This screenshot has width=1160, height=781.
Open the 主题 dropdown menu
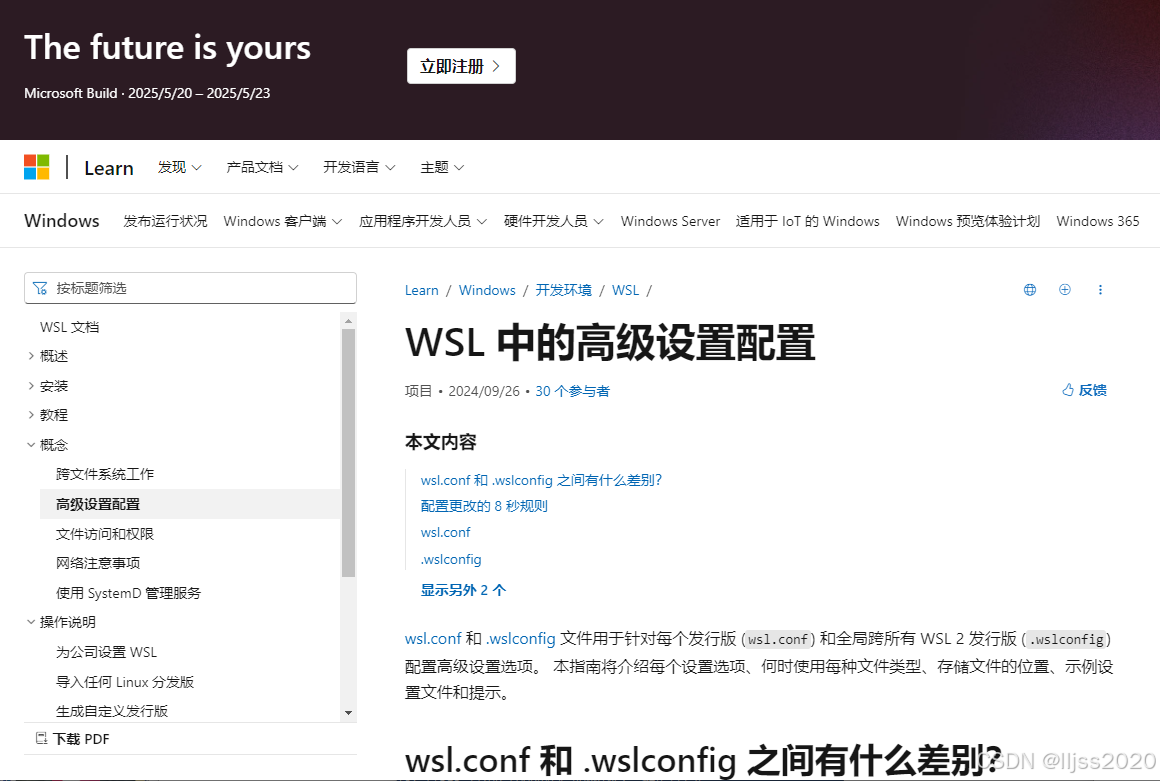pyautogui.click(x=442, y=168)
